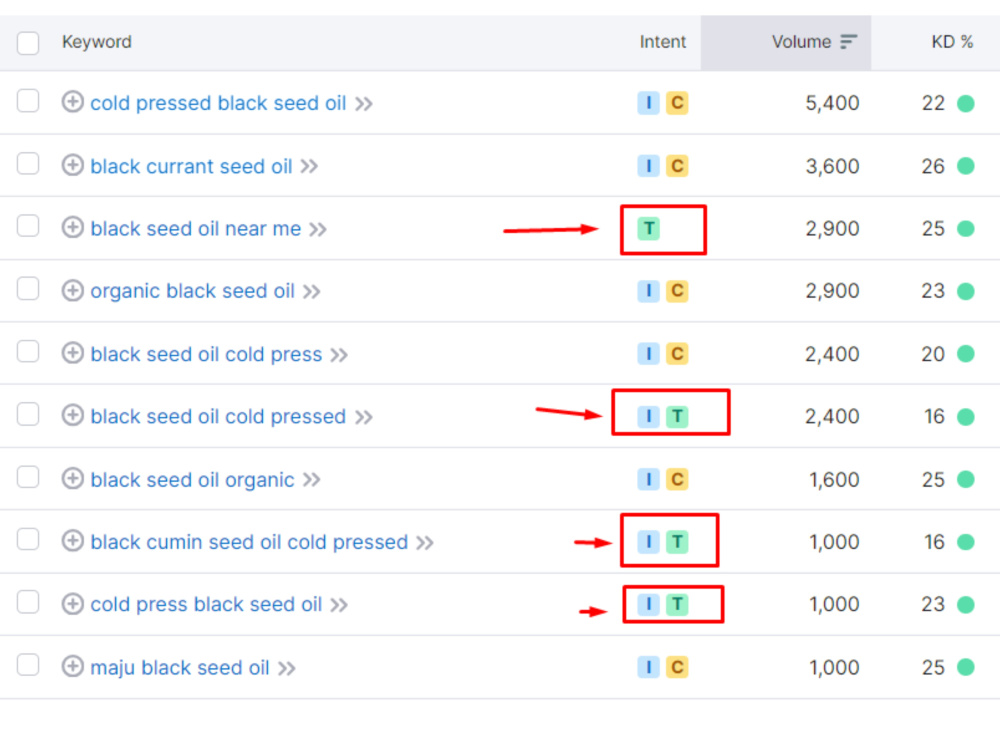Screen dimensions: 1000x750
Task: Select checkbox for black currant seed oil
Action: tap(28, 163)
